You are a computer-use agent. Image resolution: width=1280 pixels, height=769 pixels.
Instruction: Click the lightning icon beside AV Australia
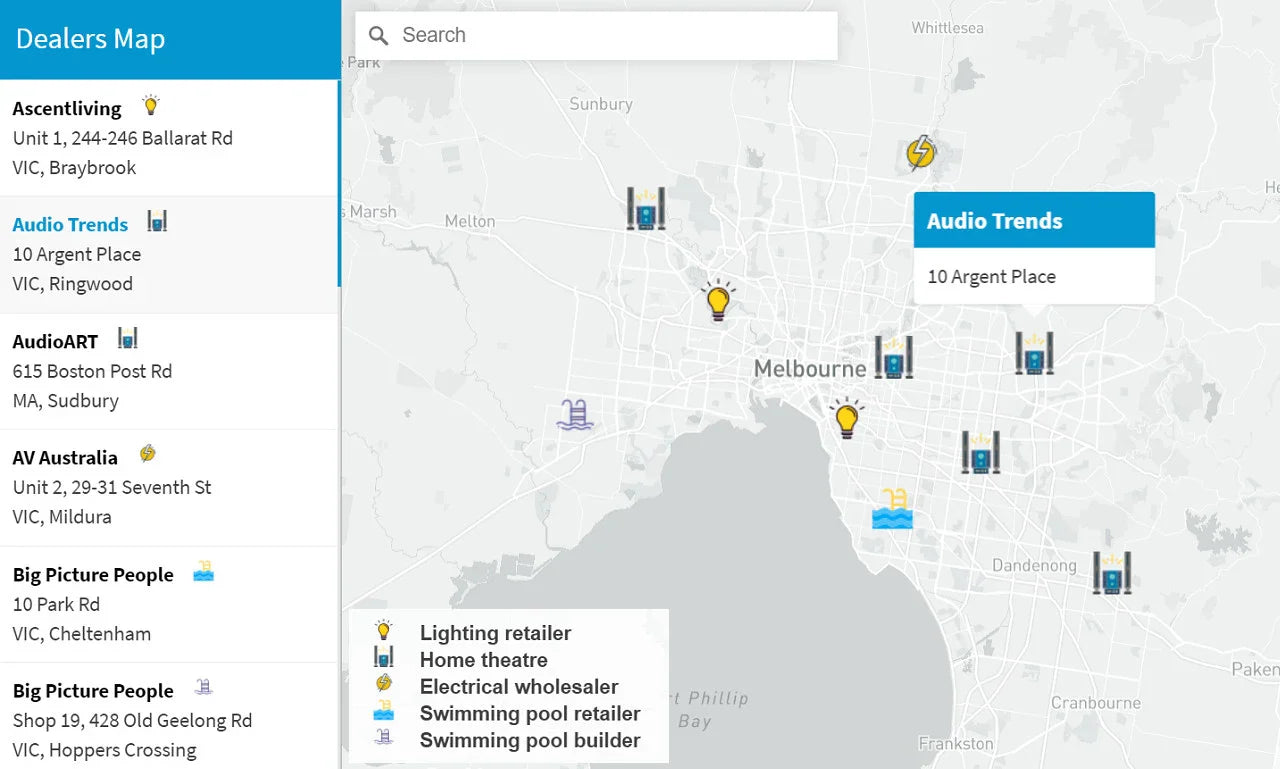[x=147, y=454]
